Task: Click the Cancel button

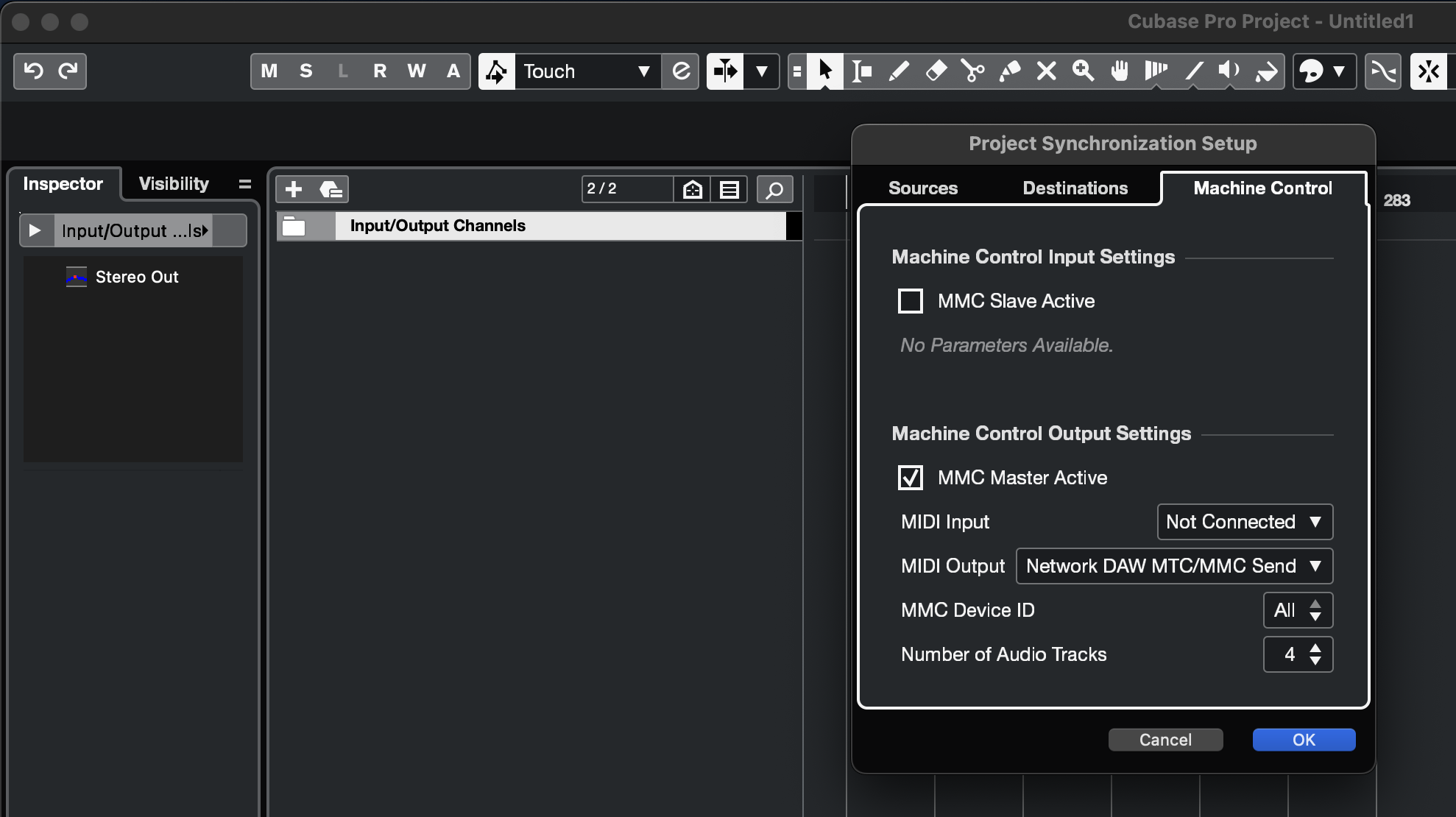Action: (x=1165, y=740)
